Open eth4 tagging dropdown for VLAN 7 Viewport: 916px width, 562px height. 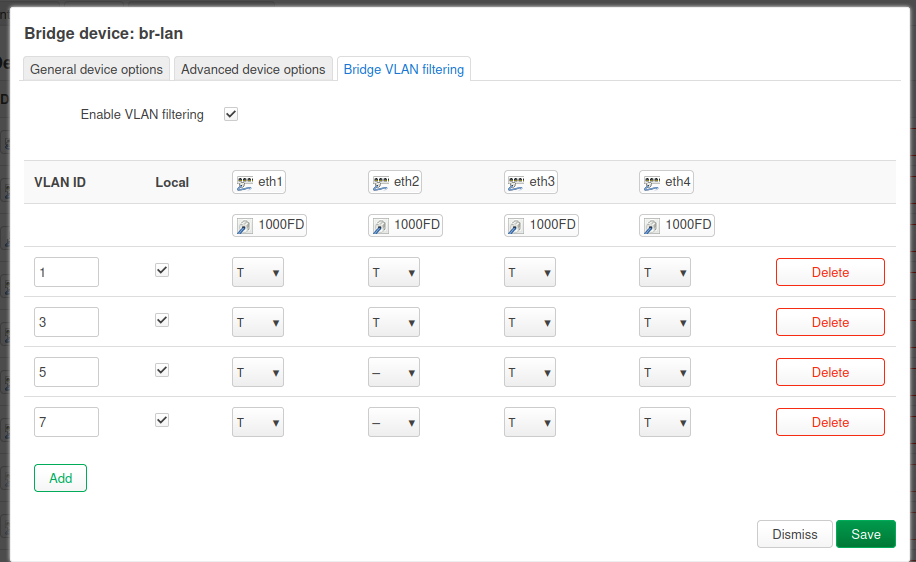665,422
